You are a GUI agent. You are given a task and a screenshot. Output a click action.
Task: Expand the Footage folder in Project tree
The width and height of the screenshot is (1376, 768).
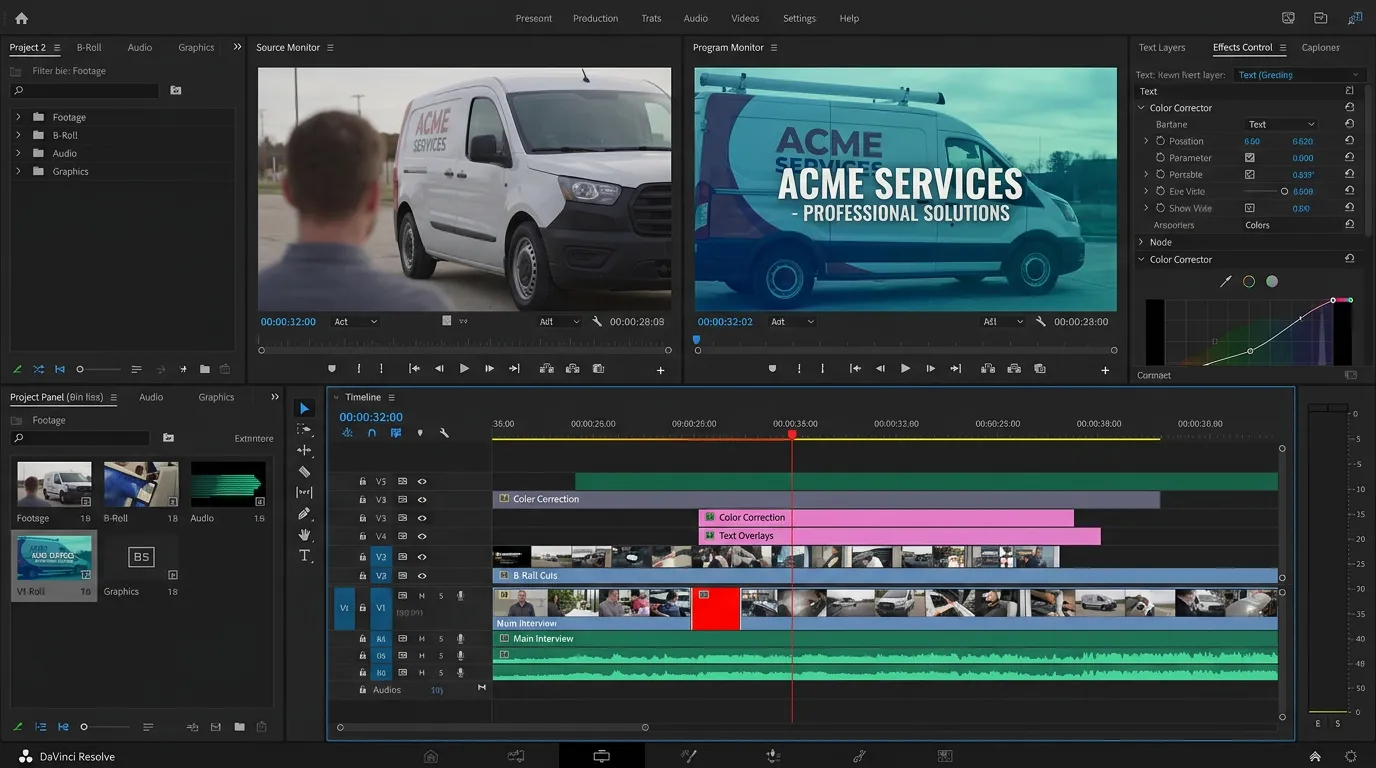pyautogui.click(x=18, y=117)
